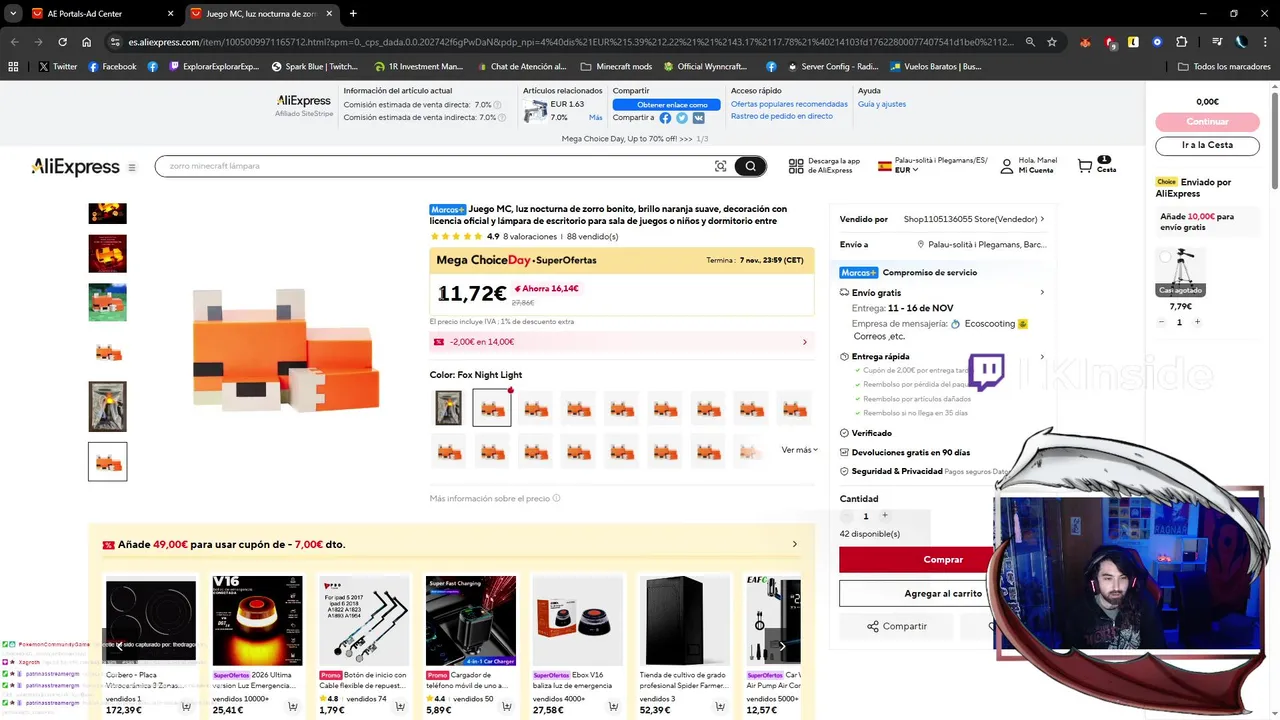Share the affiliate link via Facebook icon
The width and height of the screenshot is (1280, 720).
pos(665,118)
